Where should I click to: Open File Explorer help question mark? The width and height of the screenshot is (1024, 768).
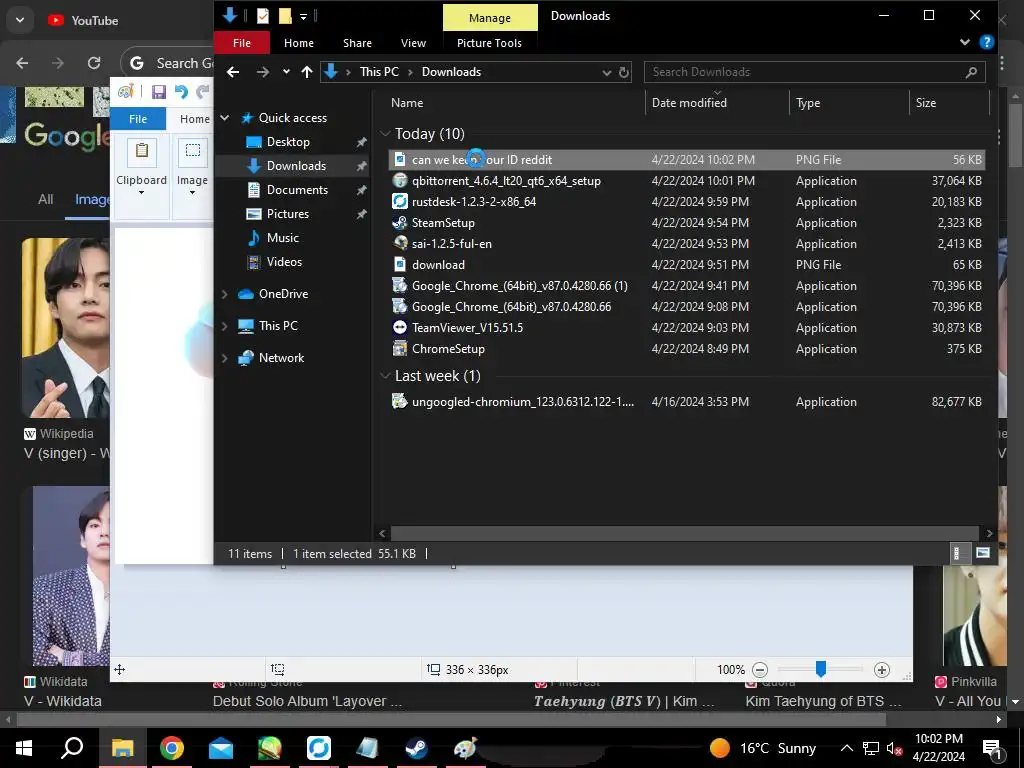pyautogui.click(x=987, y=42)
